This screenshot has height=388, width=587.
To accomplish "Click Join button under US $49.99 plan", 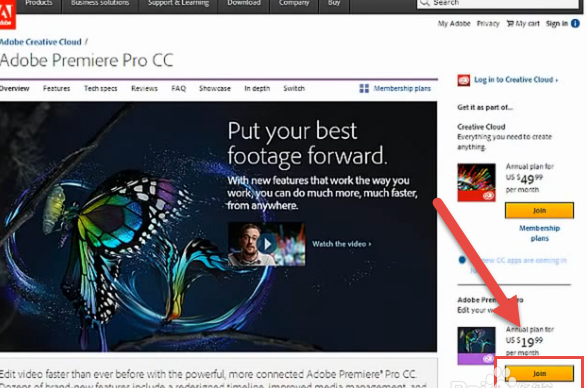I will click(539, 210).
